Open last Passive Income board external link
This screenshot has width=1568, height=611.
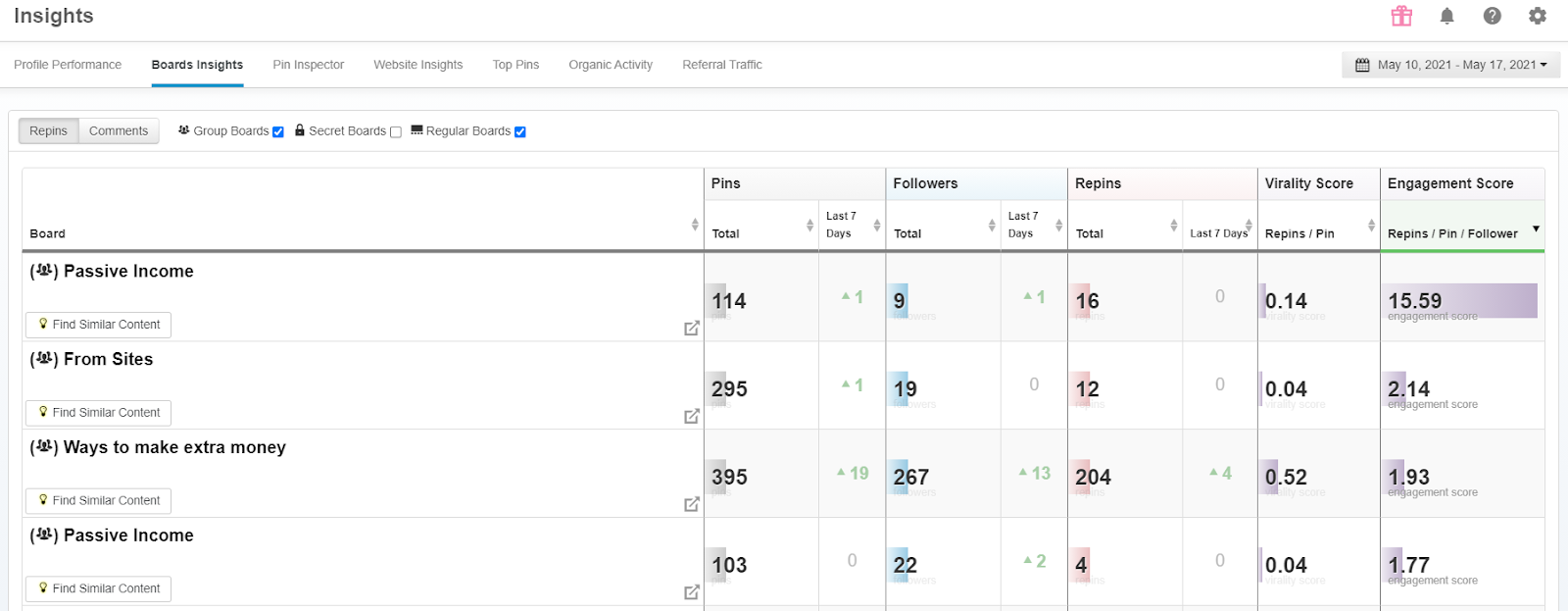(691, 592)
